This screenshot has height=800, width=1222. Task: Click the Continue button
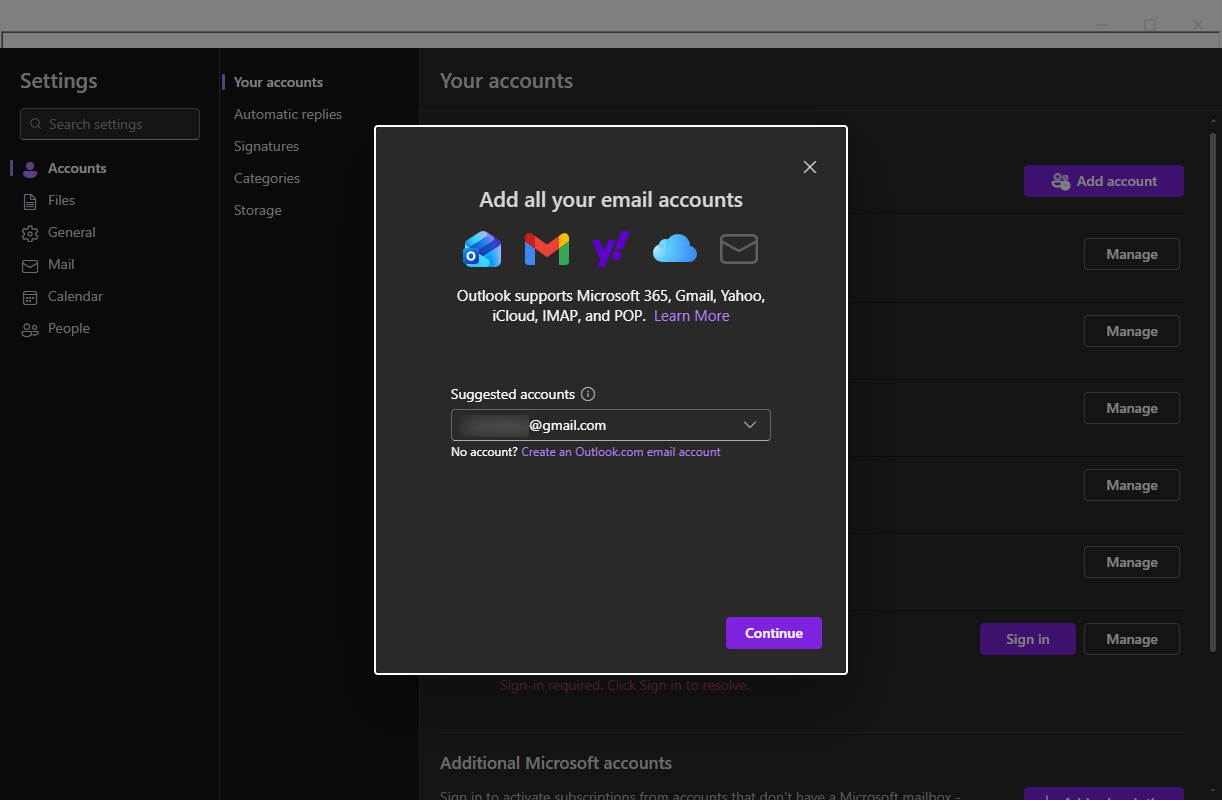point(774,633)
